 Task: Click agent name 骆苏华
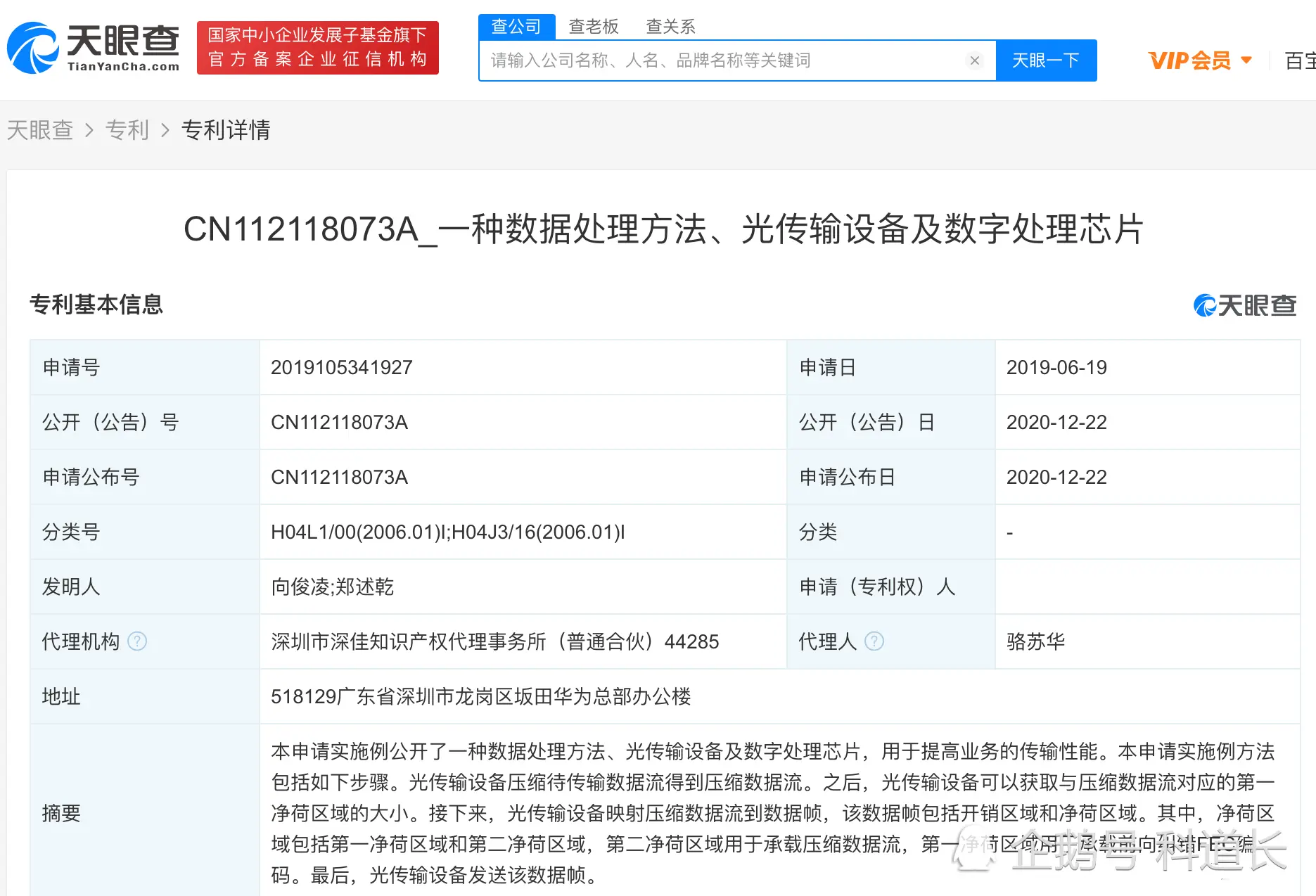[x=1035, y=641]
